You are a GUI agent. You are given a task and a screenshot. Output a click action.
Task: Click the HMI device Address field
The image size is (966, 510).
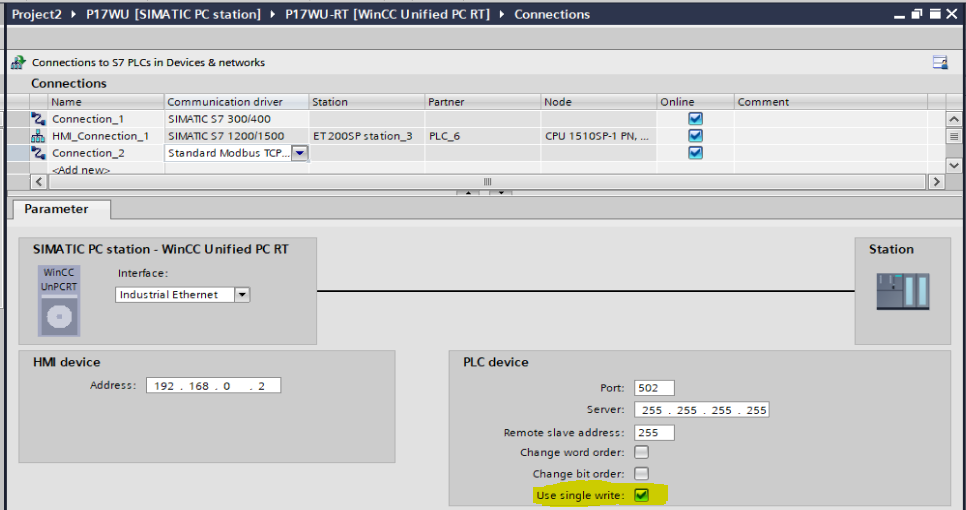(x=213, y=386)
